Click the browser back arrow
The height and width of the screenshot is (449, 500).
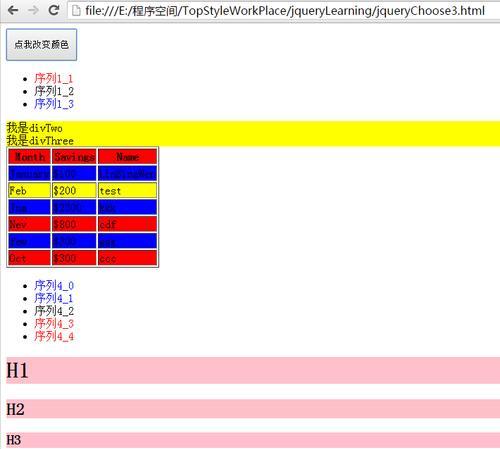[13, 10]
